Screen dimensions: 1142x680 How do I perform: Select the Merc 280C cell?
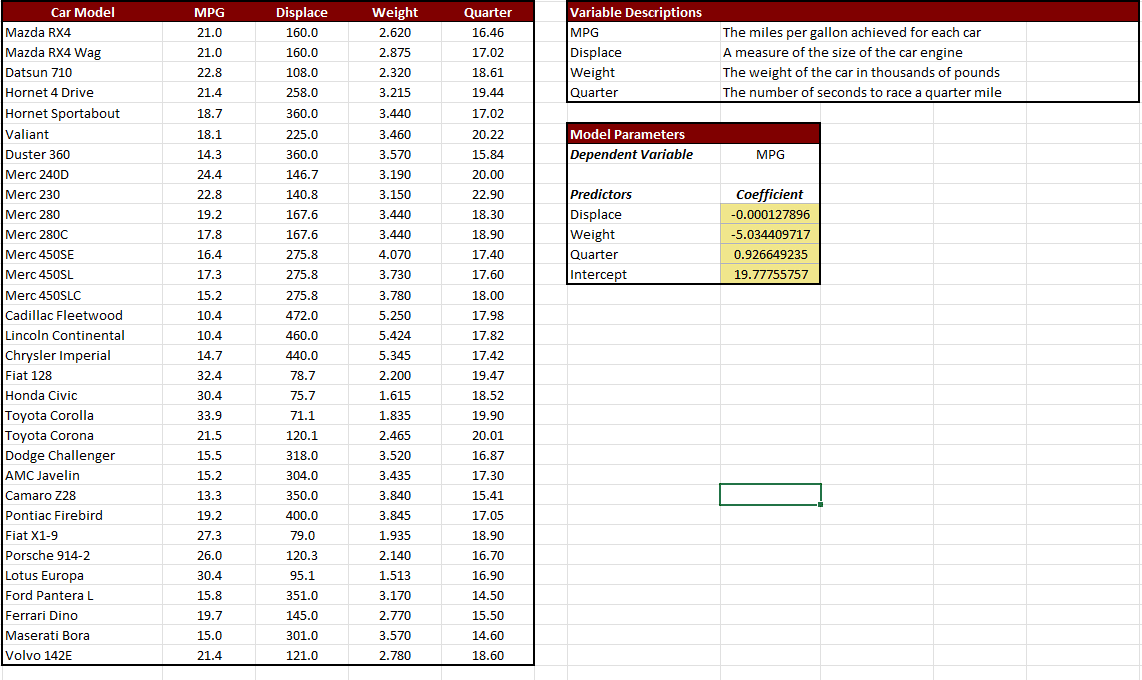(82, 234)
